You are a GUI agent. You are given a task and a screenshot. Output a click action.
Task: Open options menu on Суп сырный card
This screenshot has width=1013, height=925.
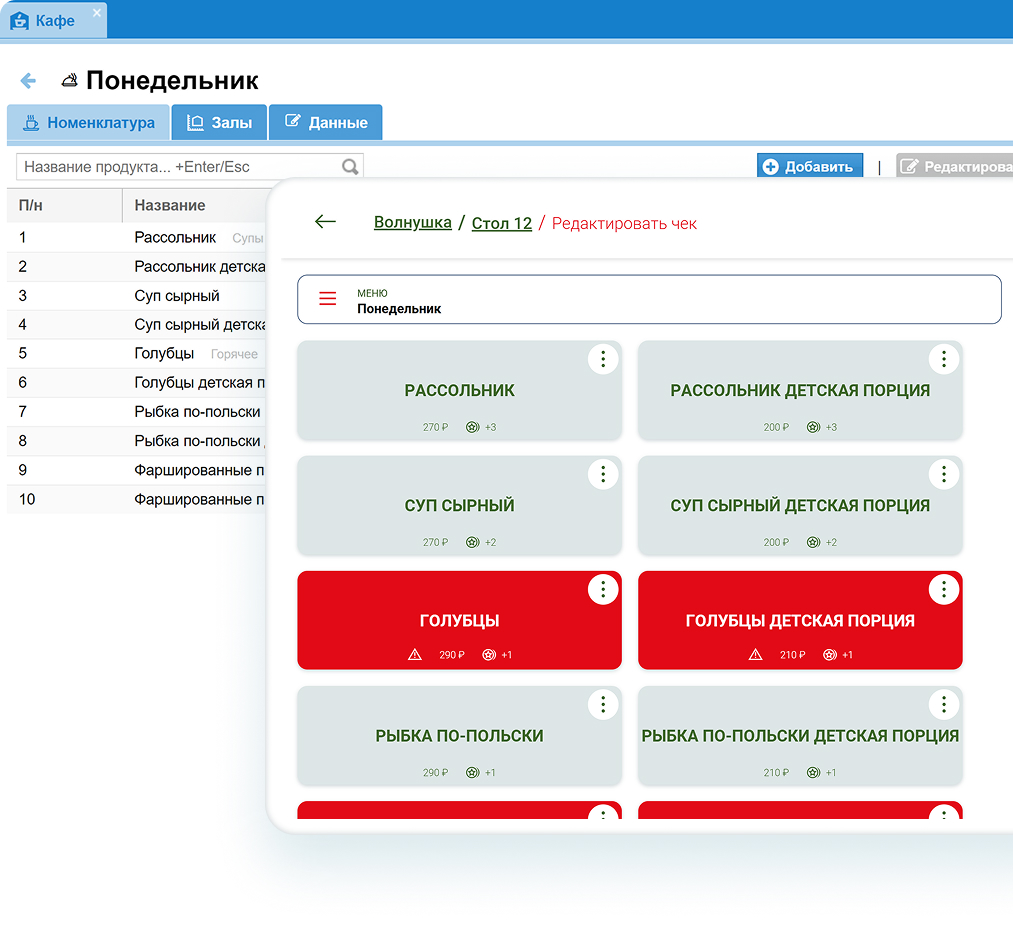[603, 474]
